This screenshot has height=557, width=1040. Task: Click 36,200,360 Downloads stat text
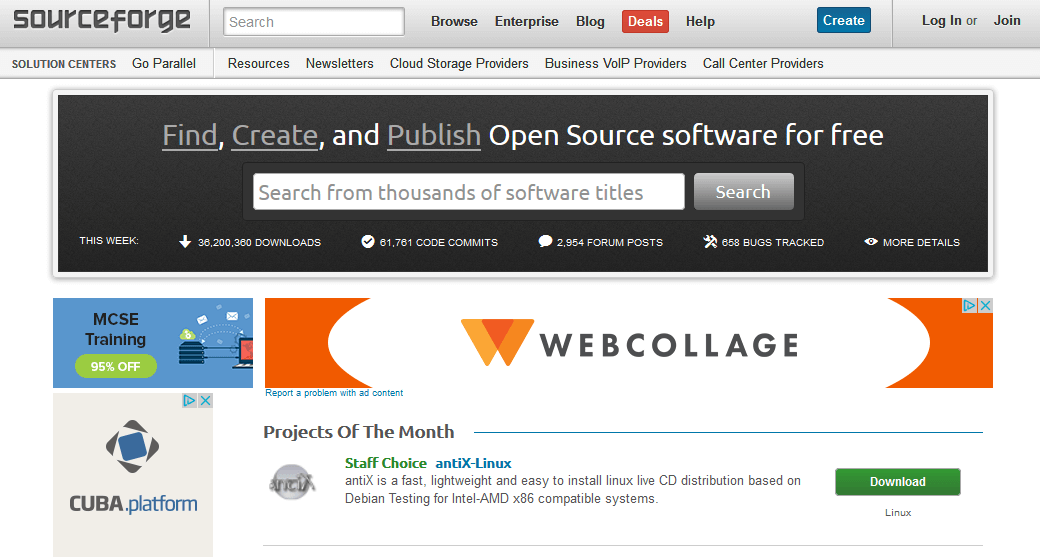point(259,243)
